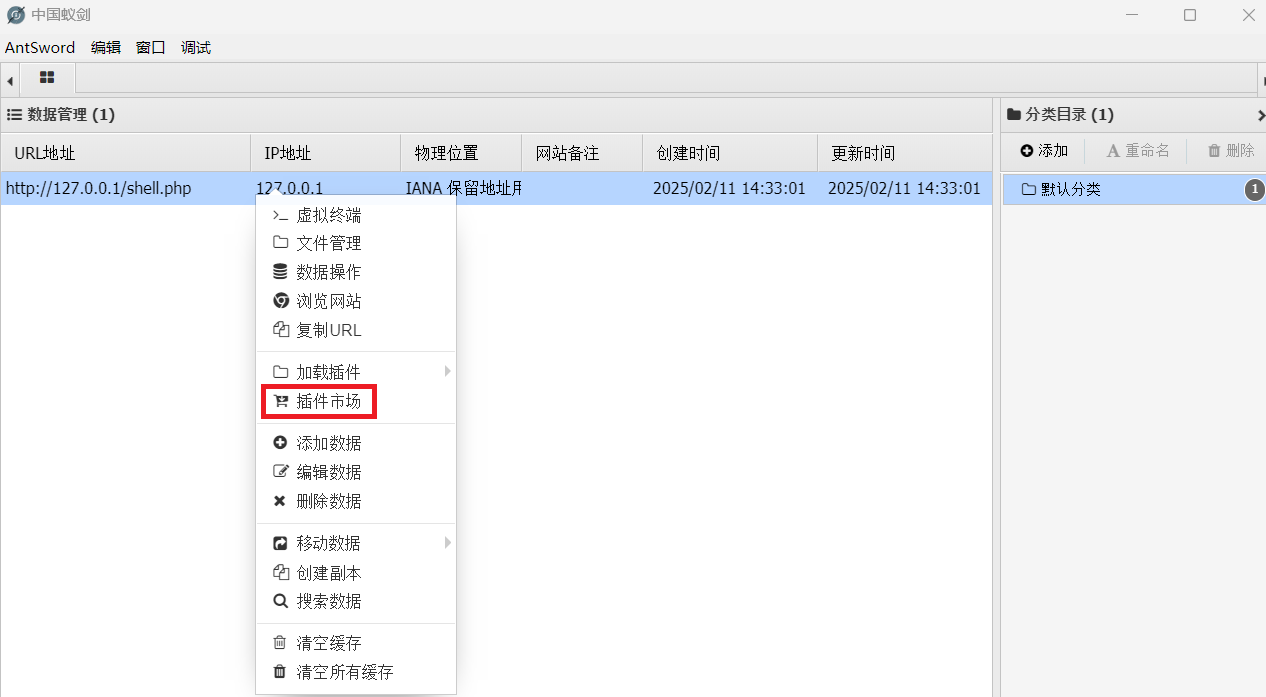Viewport: 1266px width, 697px height.
Task: Sort by the IP地址 column header
Action: click(x=325, y=153)
